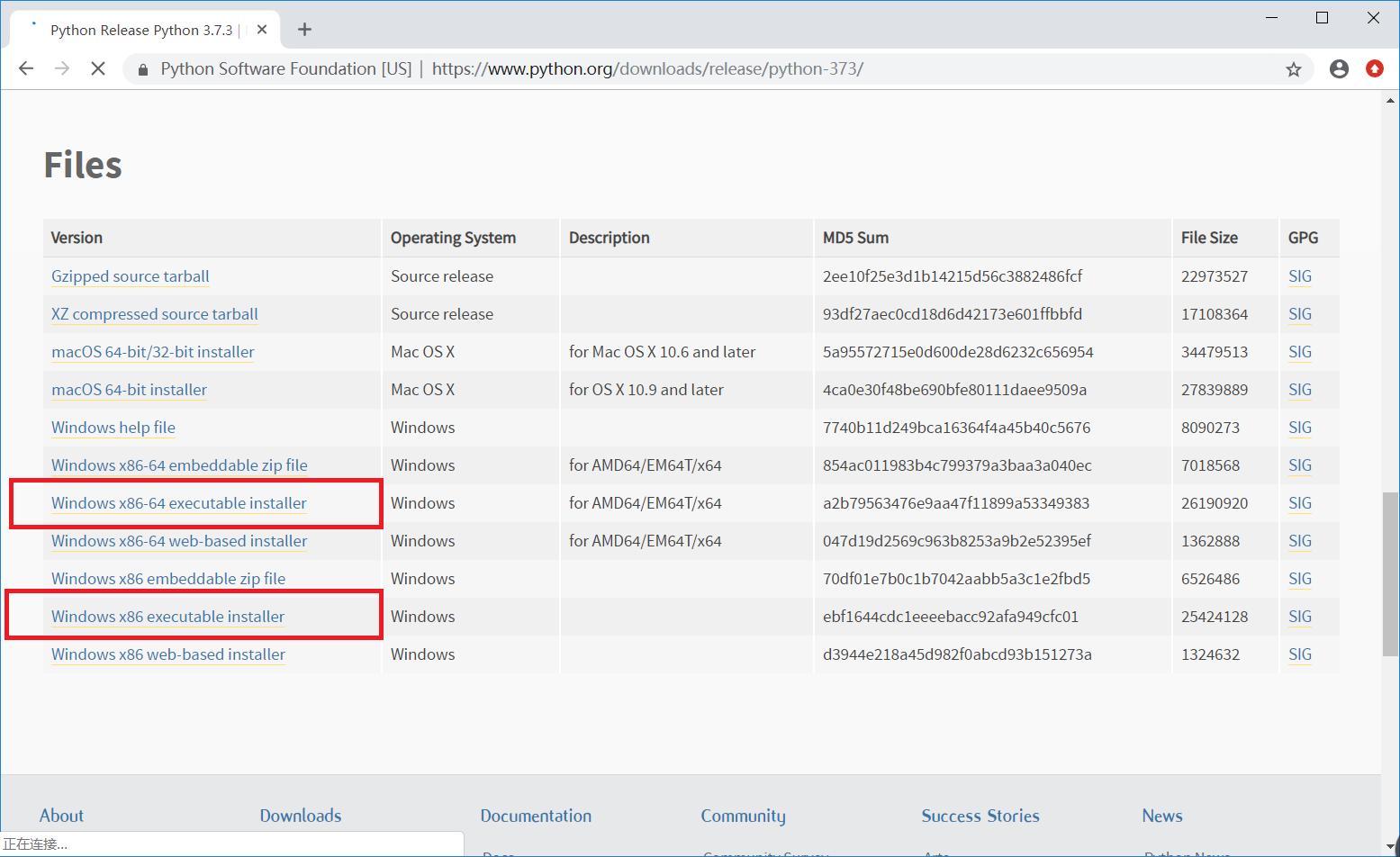Download Windows x86-64 embeddable zip file

pyautogui.click(x=179, y=465)
